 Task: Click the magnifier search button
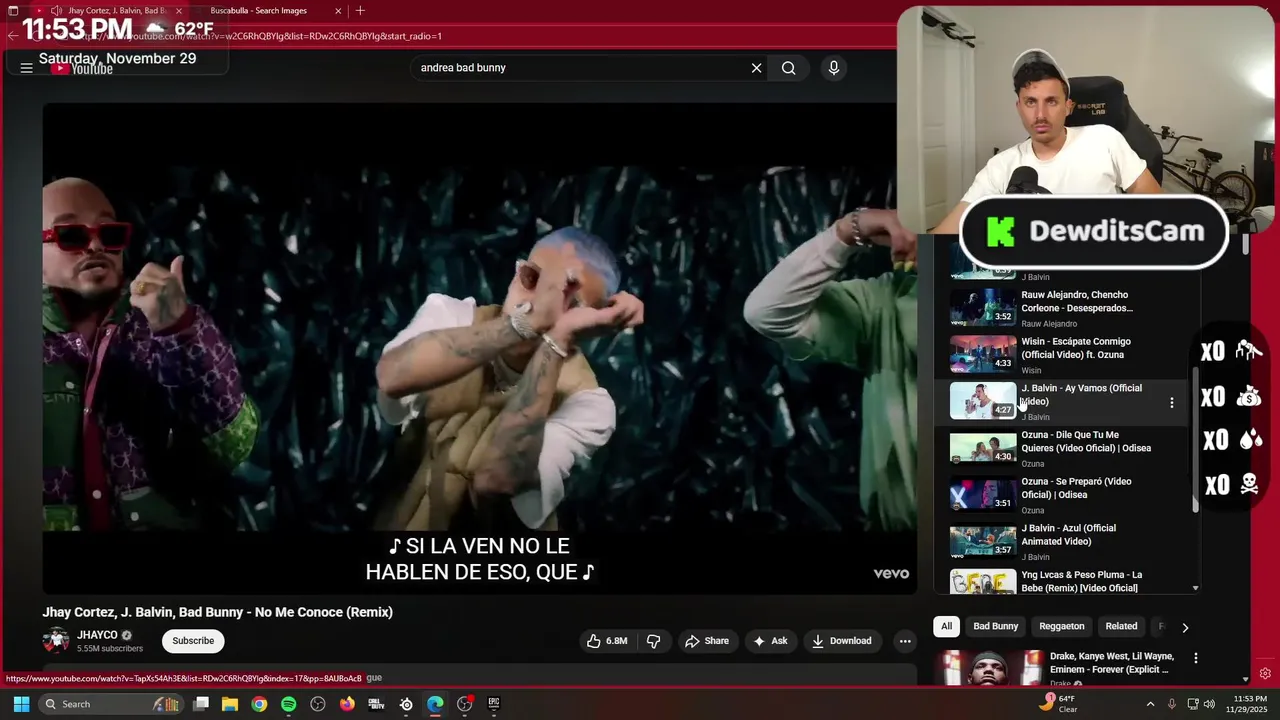(x=789, y=68)
